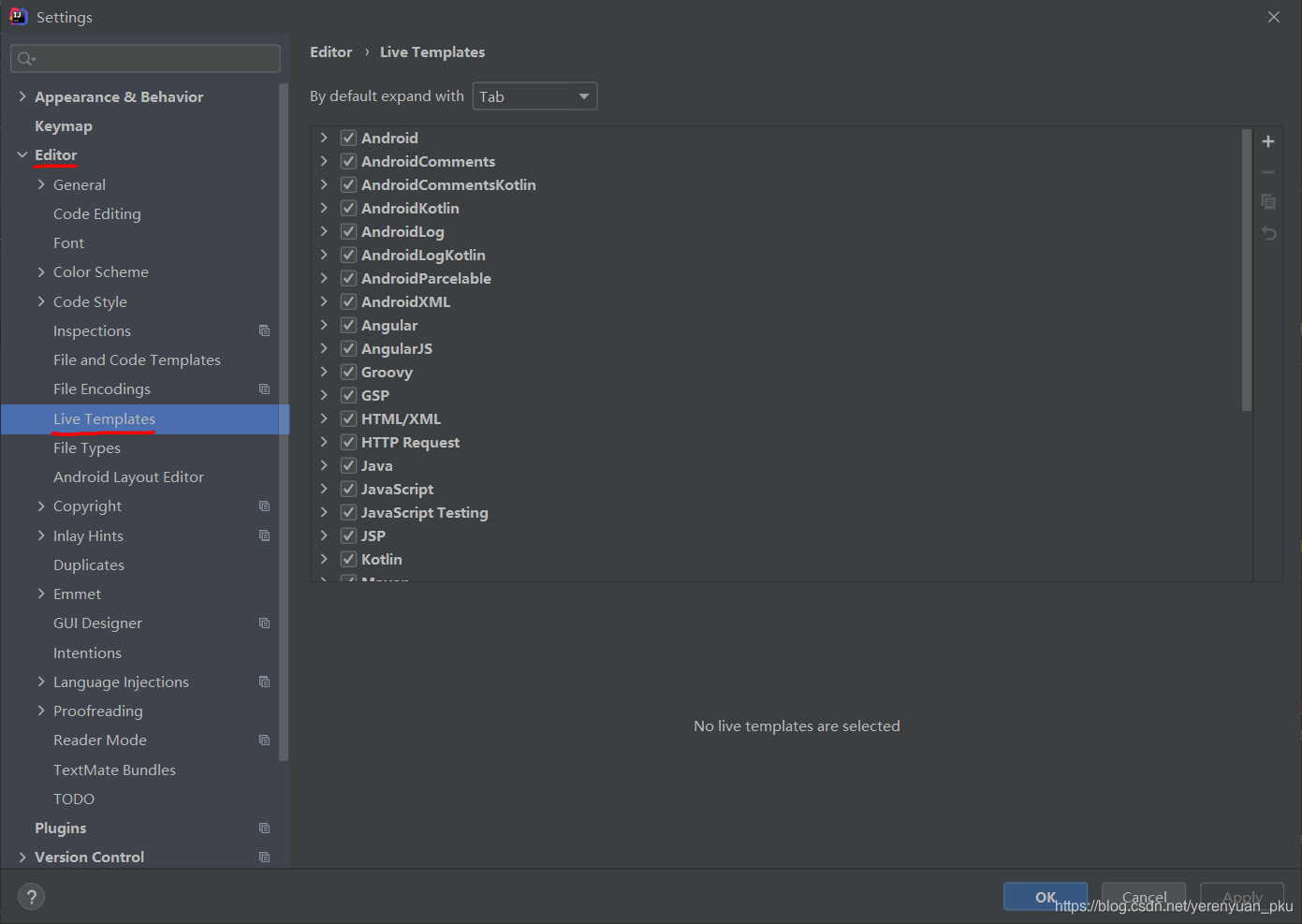Image resolution: width=1302 pixels, height=924 pixels.
Task: Open Android Layout Editor settings
Action: click(128, 477)
